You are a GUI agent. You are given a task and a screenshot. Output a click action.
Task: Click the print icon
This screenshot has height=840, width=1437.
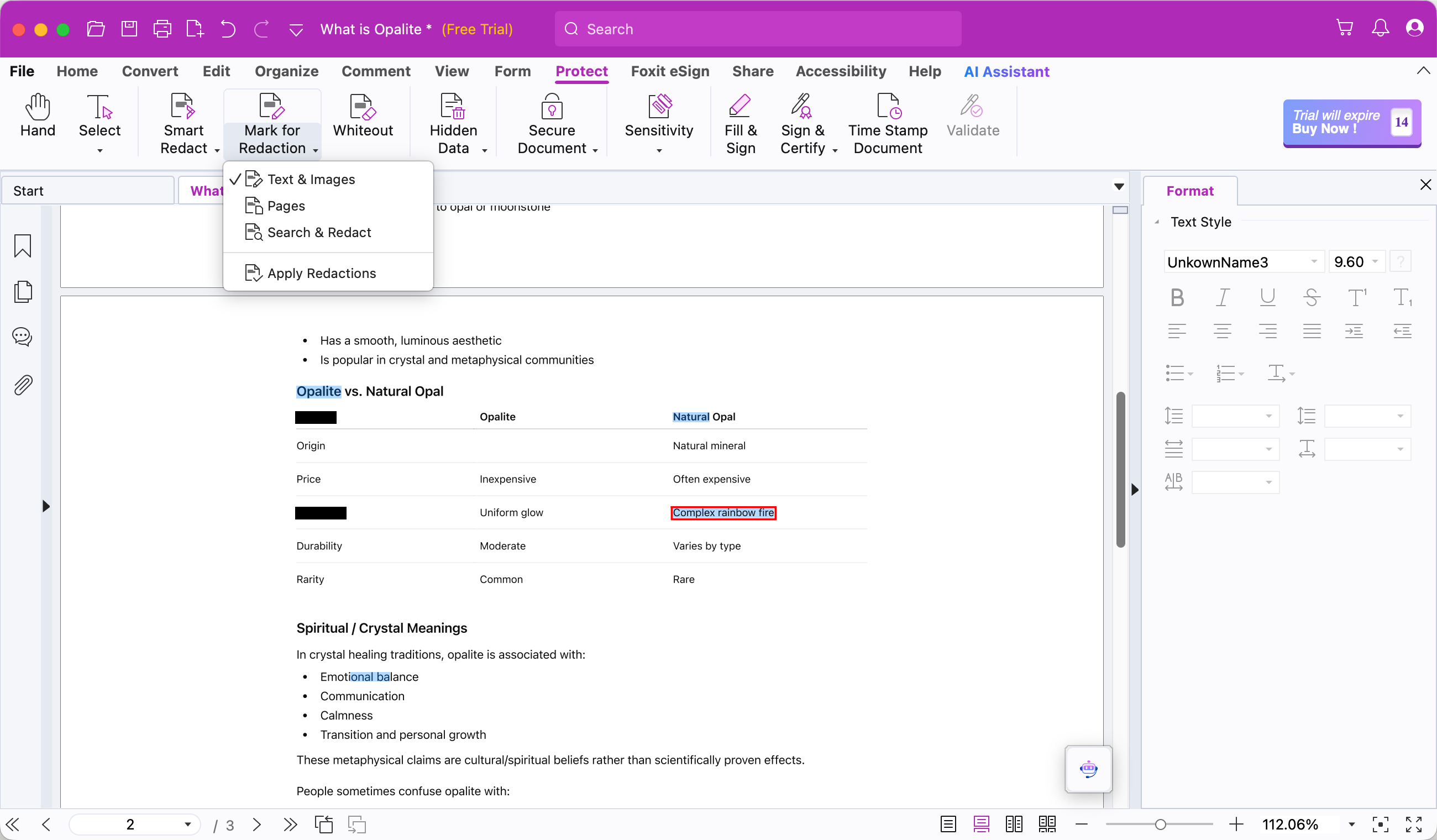(162, 29)
